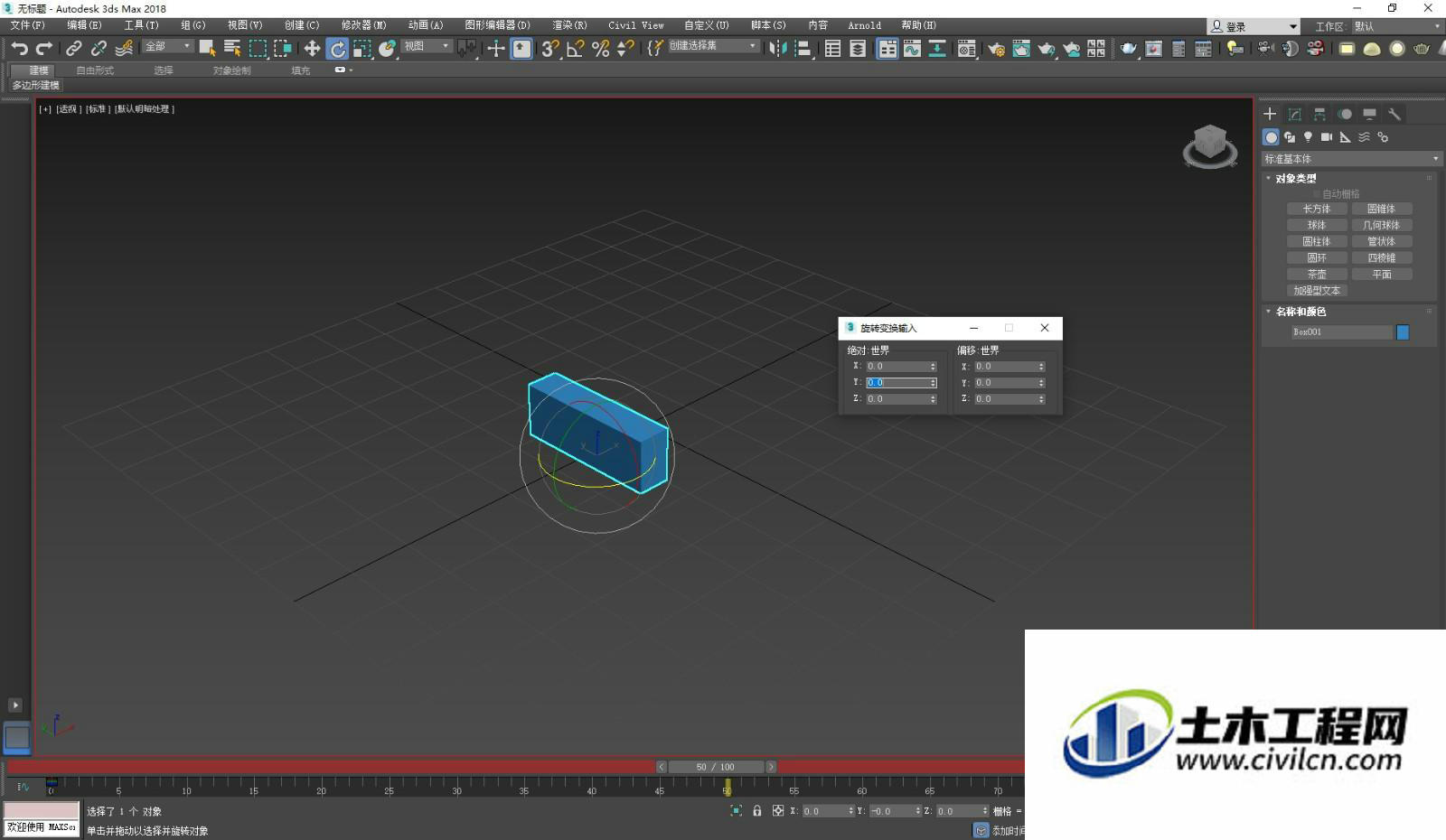Open the selection filter dropdown 全部

[x=168, y=46]
